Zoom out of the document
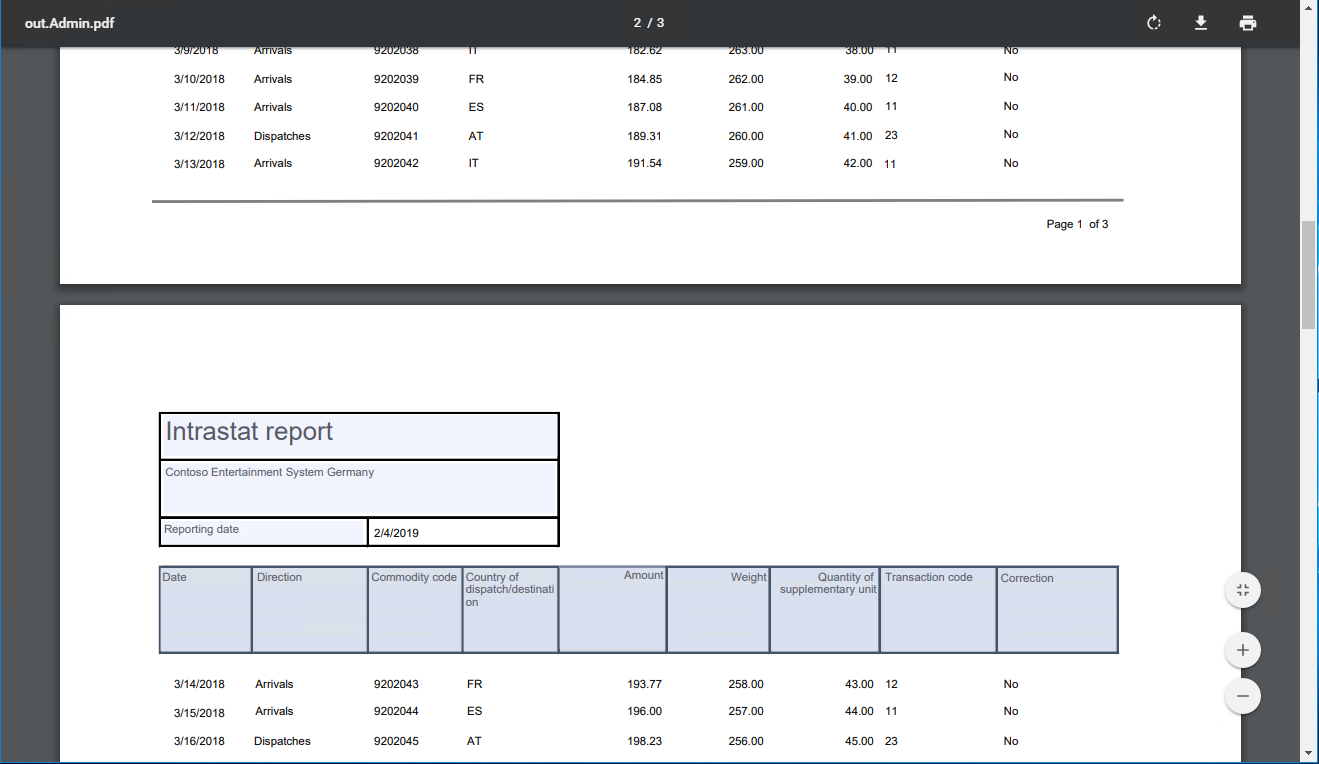Image resolution: width=1319 pixels, height=764 pixels. pos(1242,695)
